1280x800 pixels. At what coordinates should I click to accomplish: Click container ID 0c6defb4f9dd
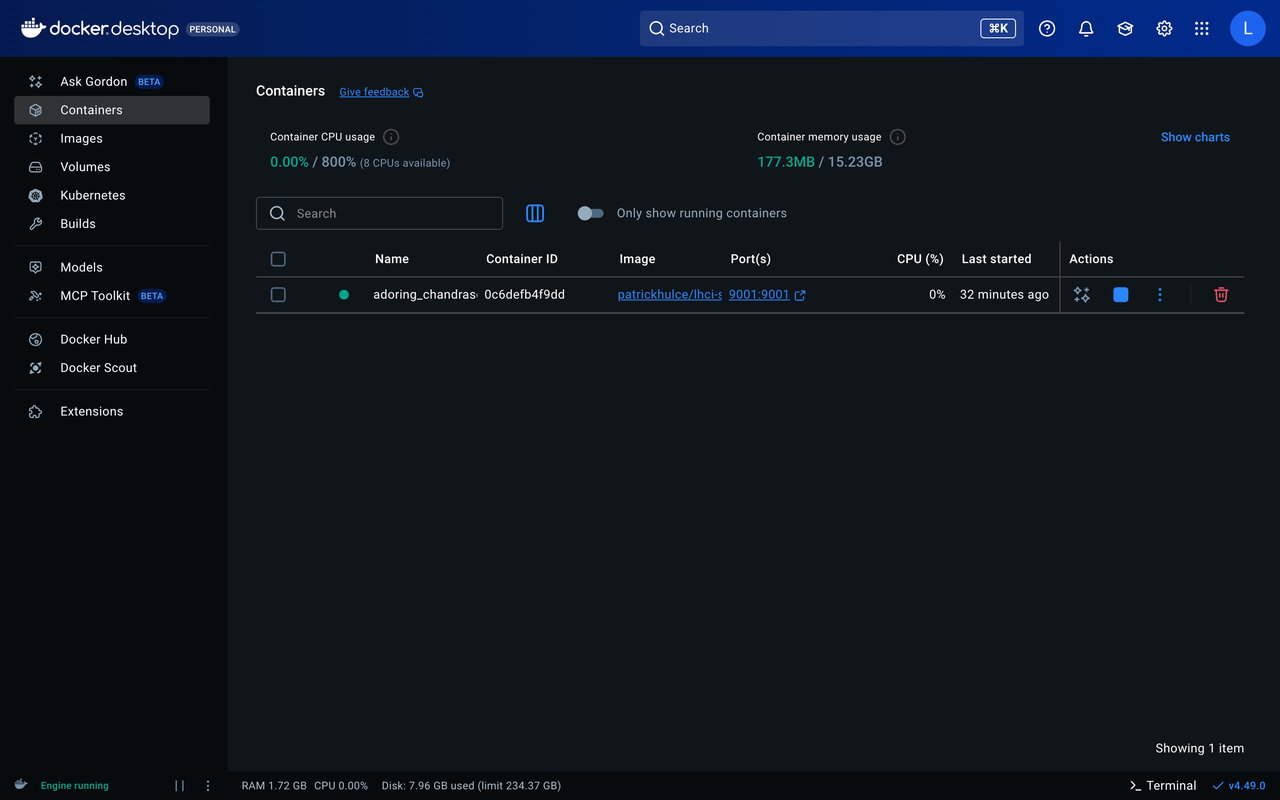pyautogui.click(x=525, y=295)
